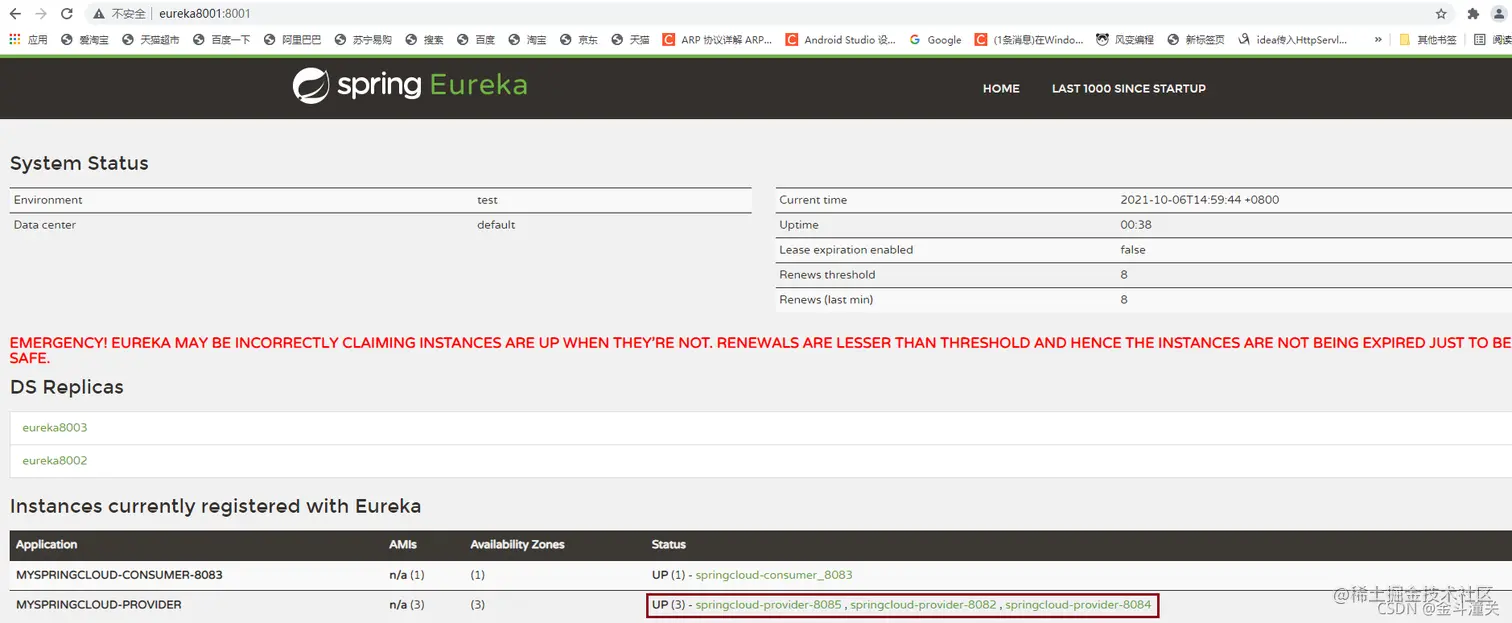The height and width of the screenshot is (623, 1512).
Task: Open the springcloud-consumer_8083 instance link
Action: click(774, 575)
